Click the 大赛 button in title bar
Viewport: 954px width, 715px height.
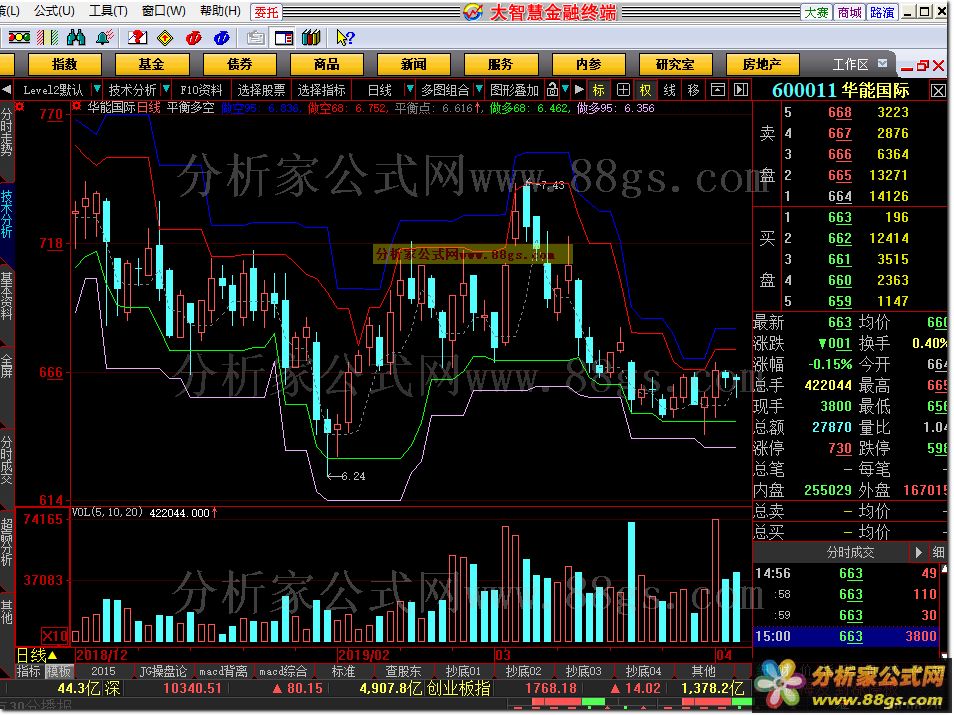[x=816, y=12]
